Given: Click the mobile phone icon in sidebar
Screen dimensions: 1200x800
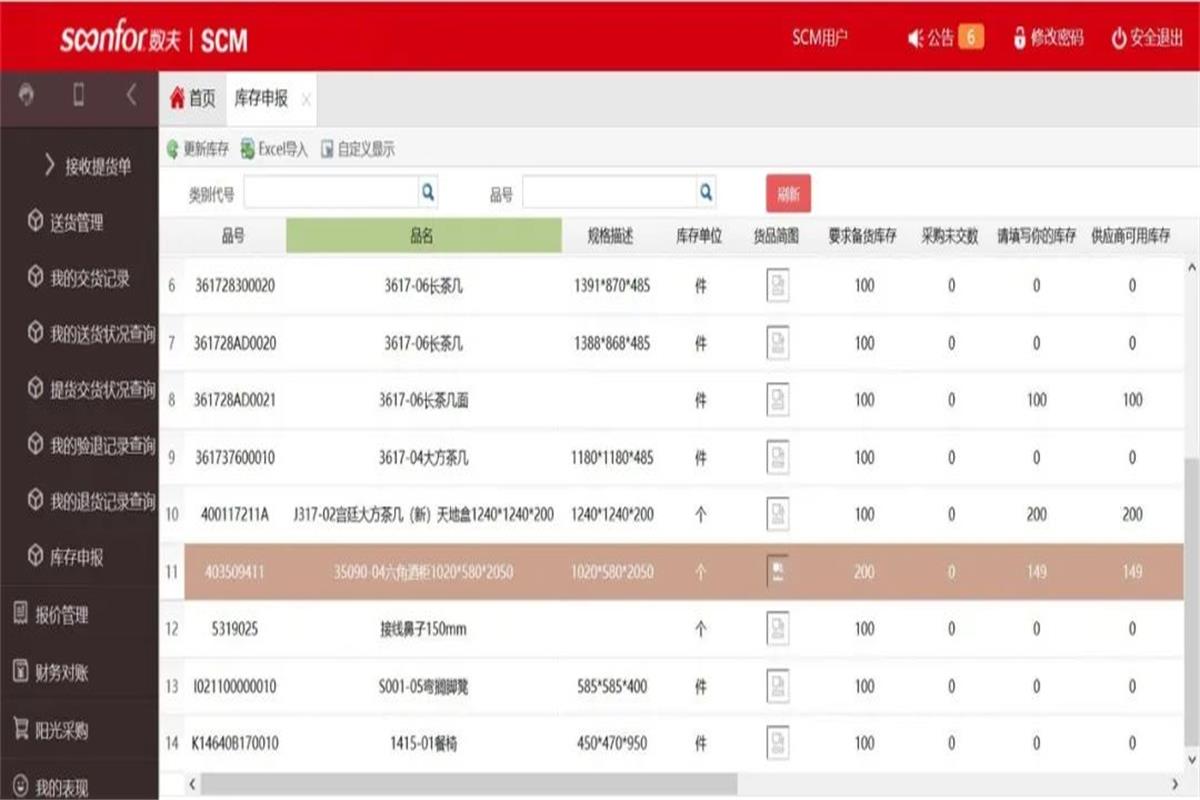Looking at the screenshot, I should point(79,95).
